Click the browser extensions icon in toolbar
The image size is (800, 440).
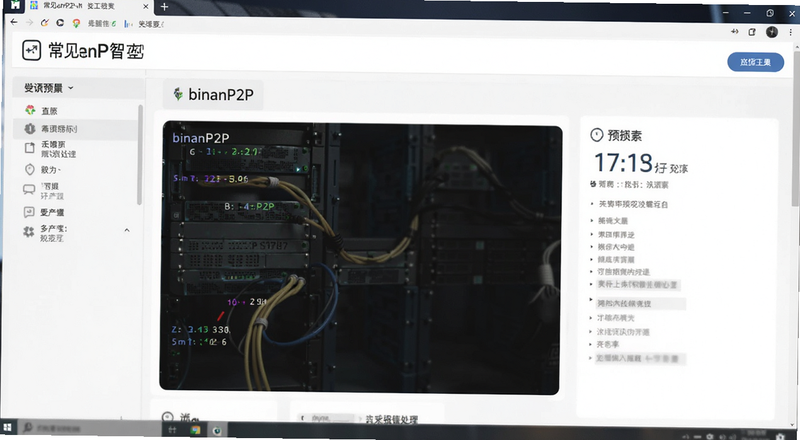click(x=735, y=32)
